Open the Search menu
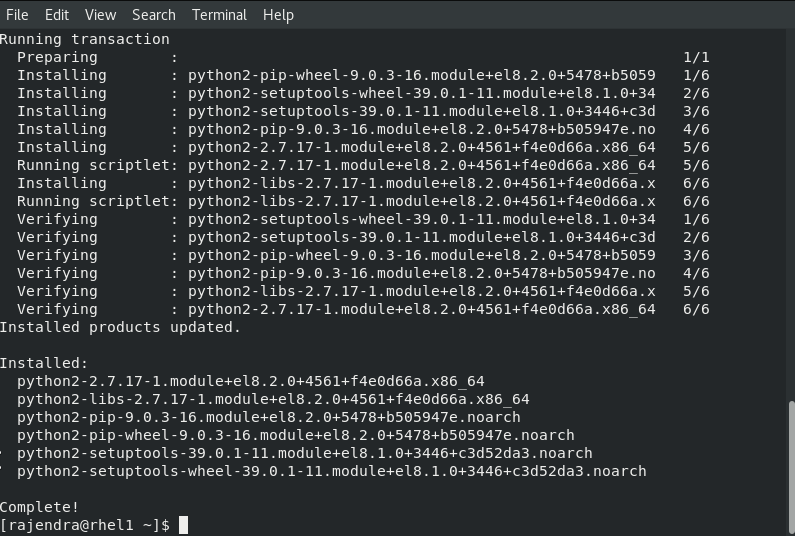The image size is (795, 536). click(x=154, y=14)
